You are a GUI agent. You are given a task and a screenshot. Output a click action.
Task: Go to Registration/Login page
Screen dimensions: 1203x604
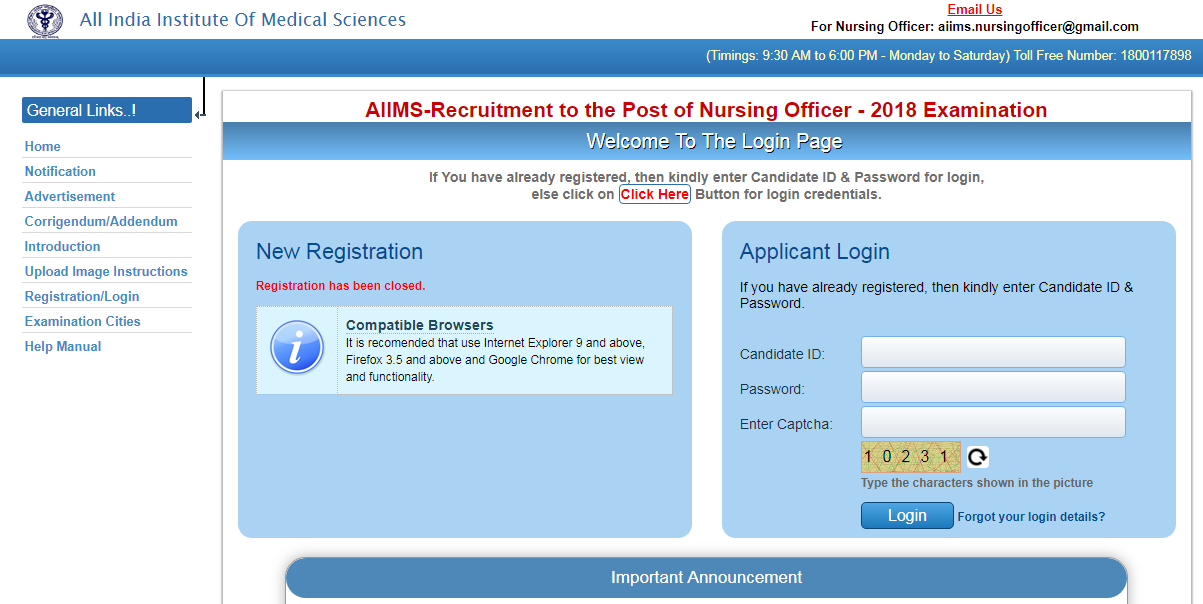click(82, 296)
